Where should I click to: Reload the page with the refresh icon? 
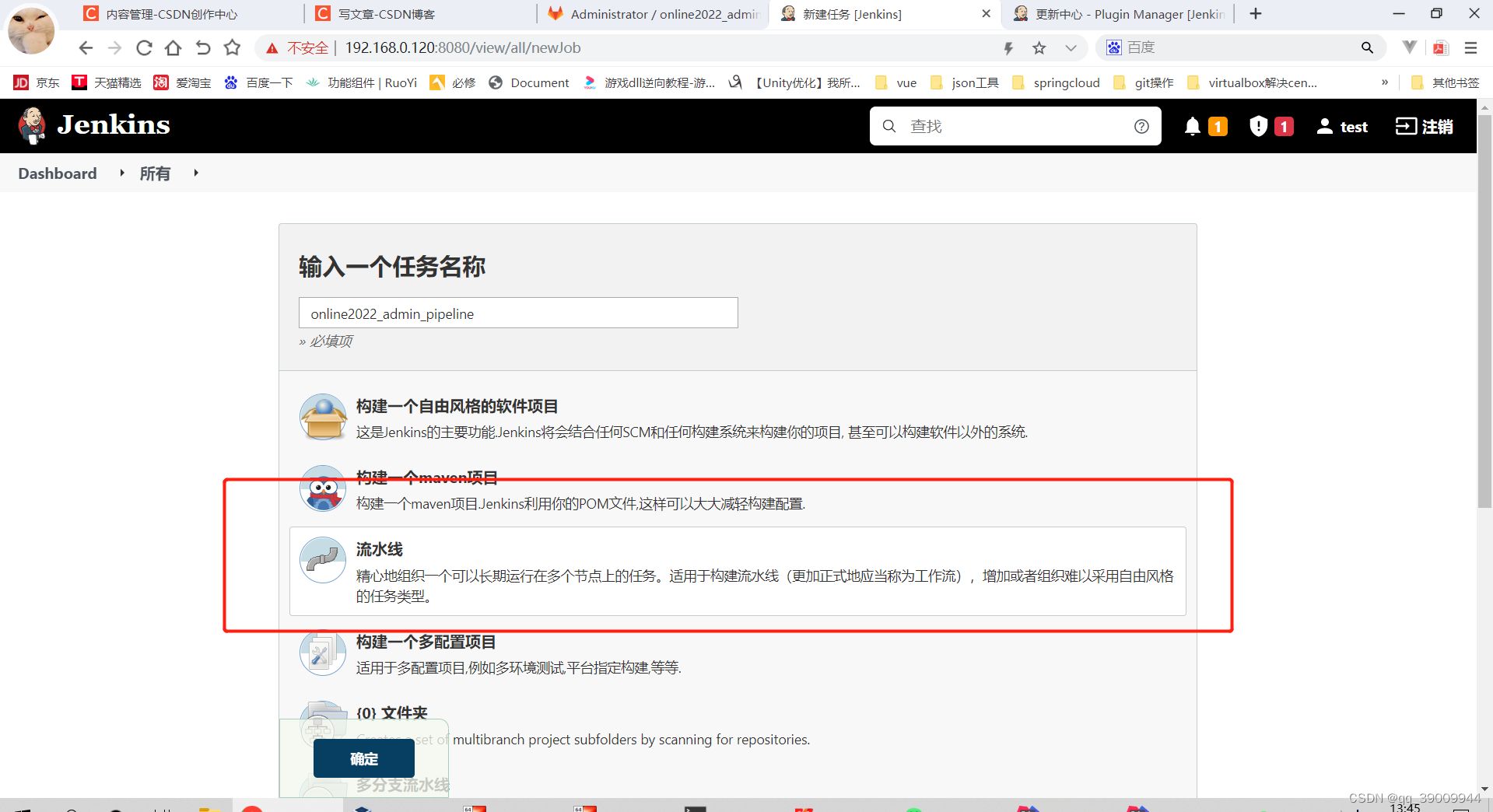click(x=144, y=48)
